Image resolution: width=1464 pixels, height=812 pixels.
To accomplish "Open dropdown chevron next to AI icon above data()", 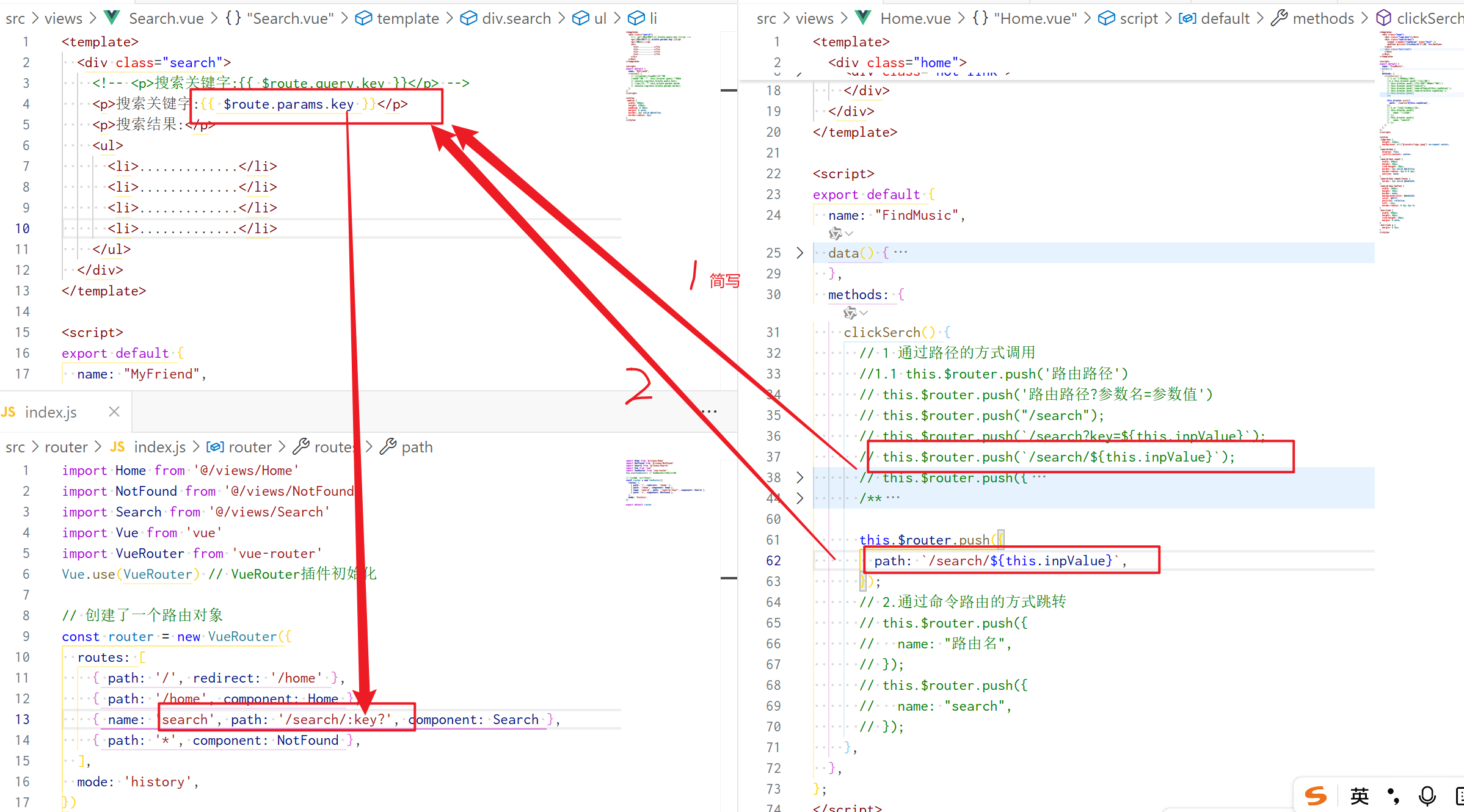I will pos(849,233).
